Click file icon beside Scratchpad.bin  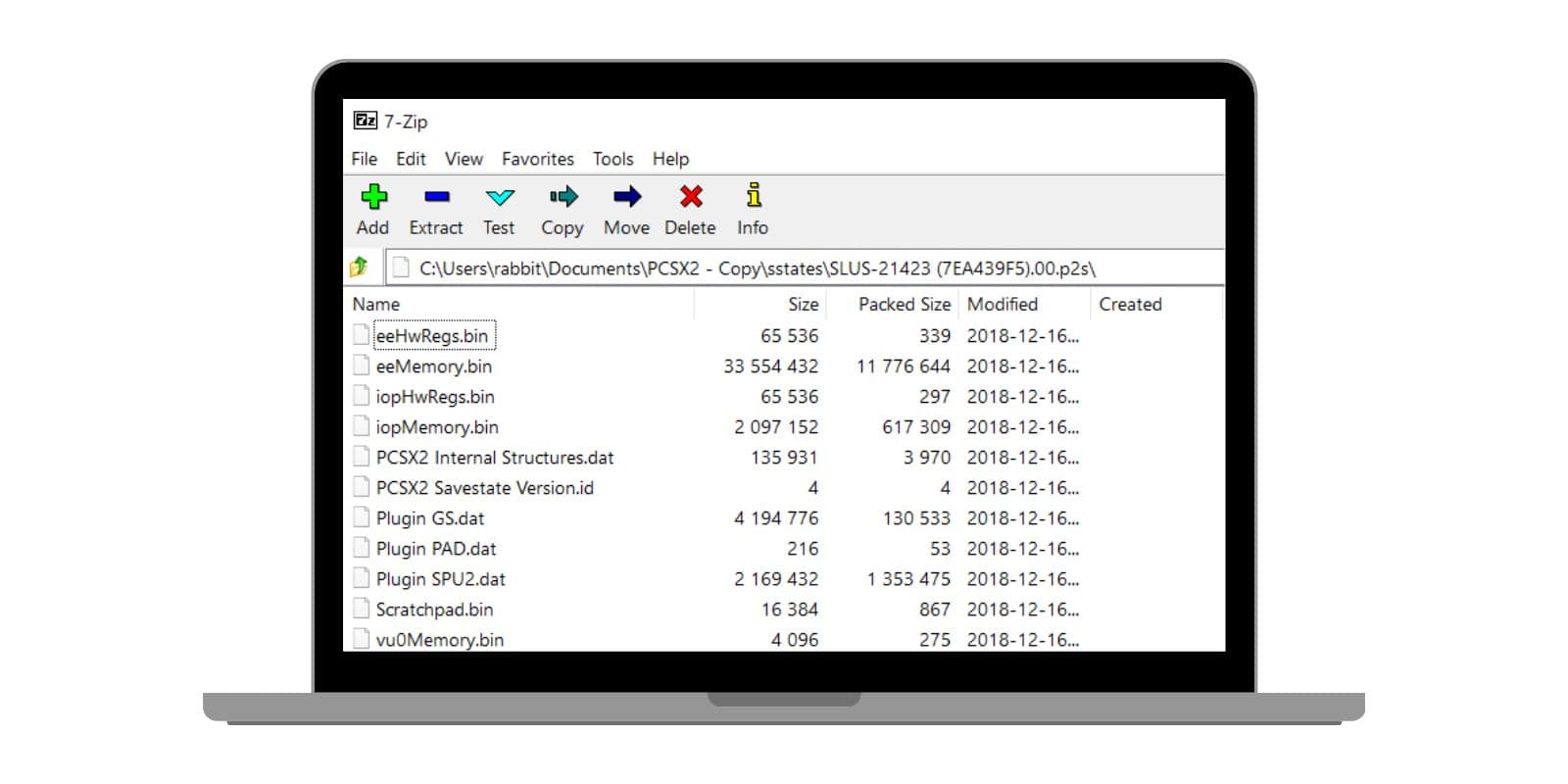point(362,608)
